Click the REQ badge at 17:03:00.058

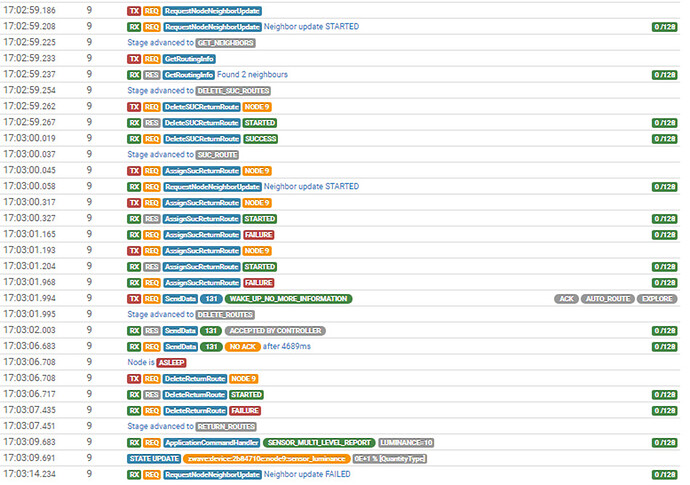pos(152,187)
